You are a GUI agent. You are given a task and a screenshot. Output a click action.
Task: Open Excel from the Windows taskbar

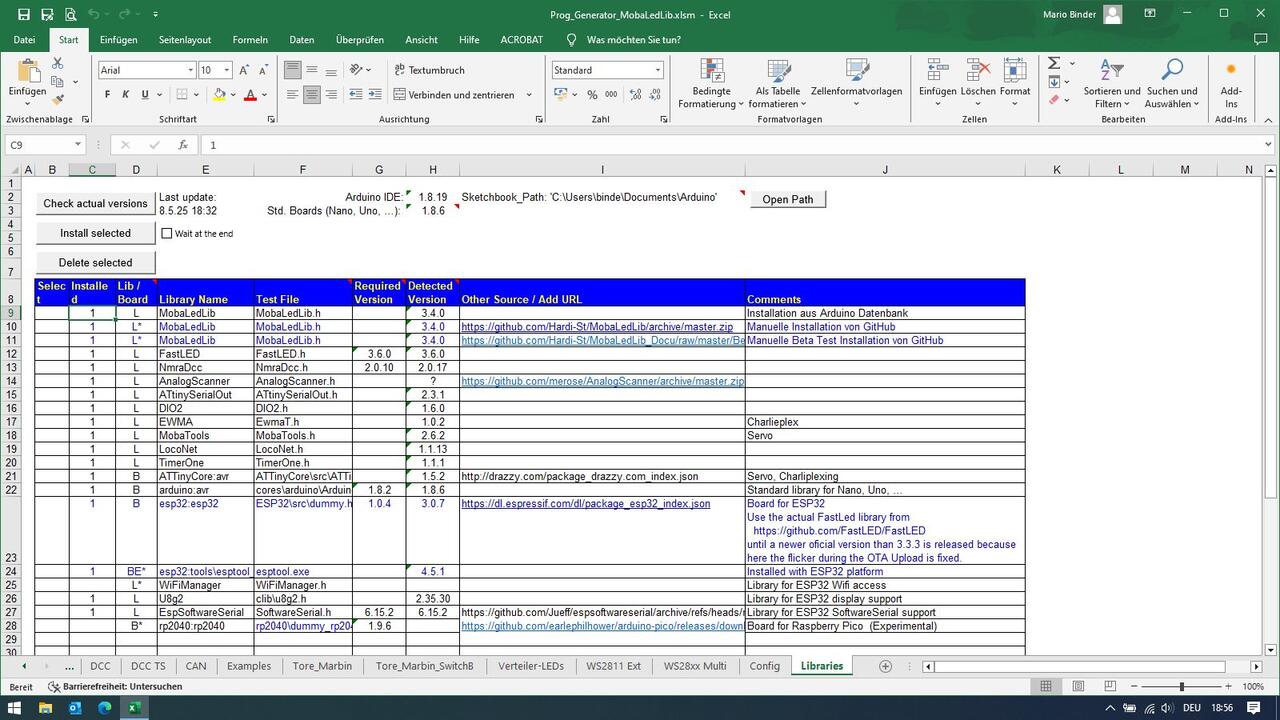pos(134,708)
